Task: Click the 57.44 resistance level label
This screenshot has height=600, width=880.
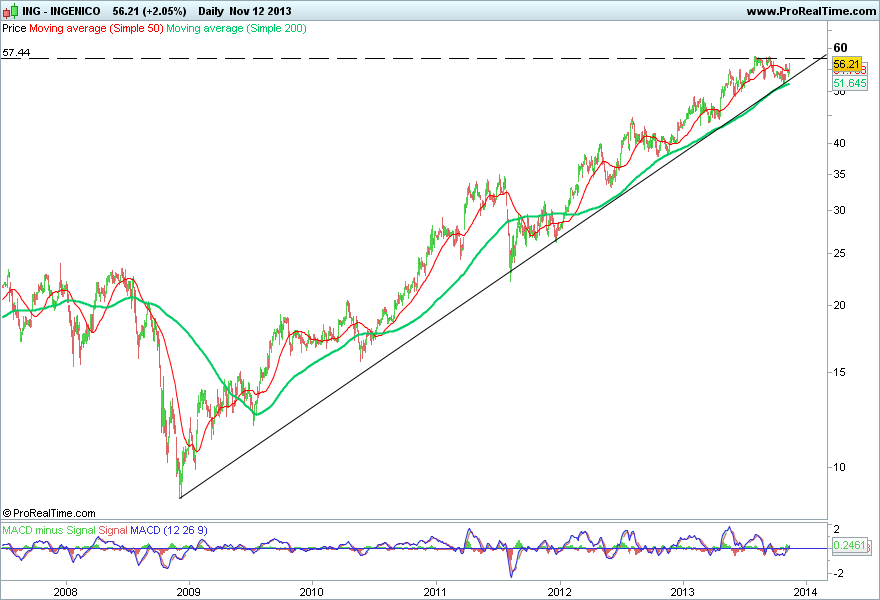Action: [x=16, y=53]
